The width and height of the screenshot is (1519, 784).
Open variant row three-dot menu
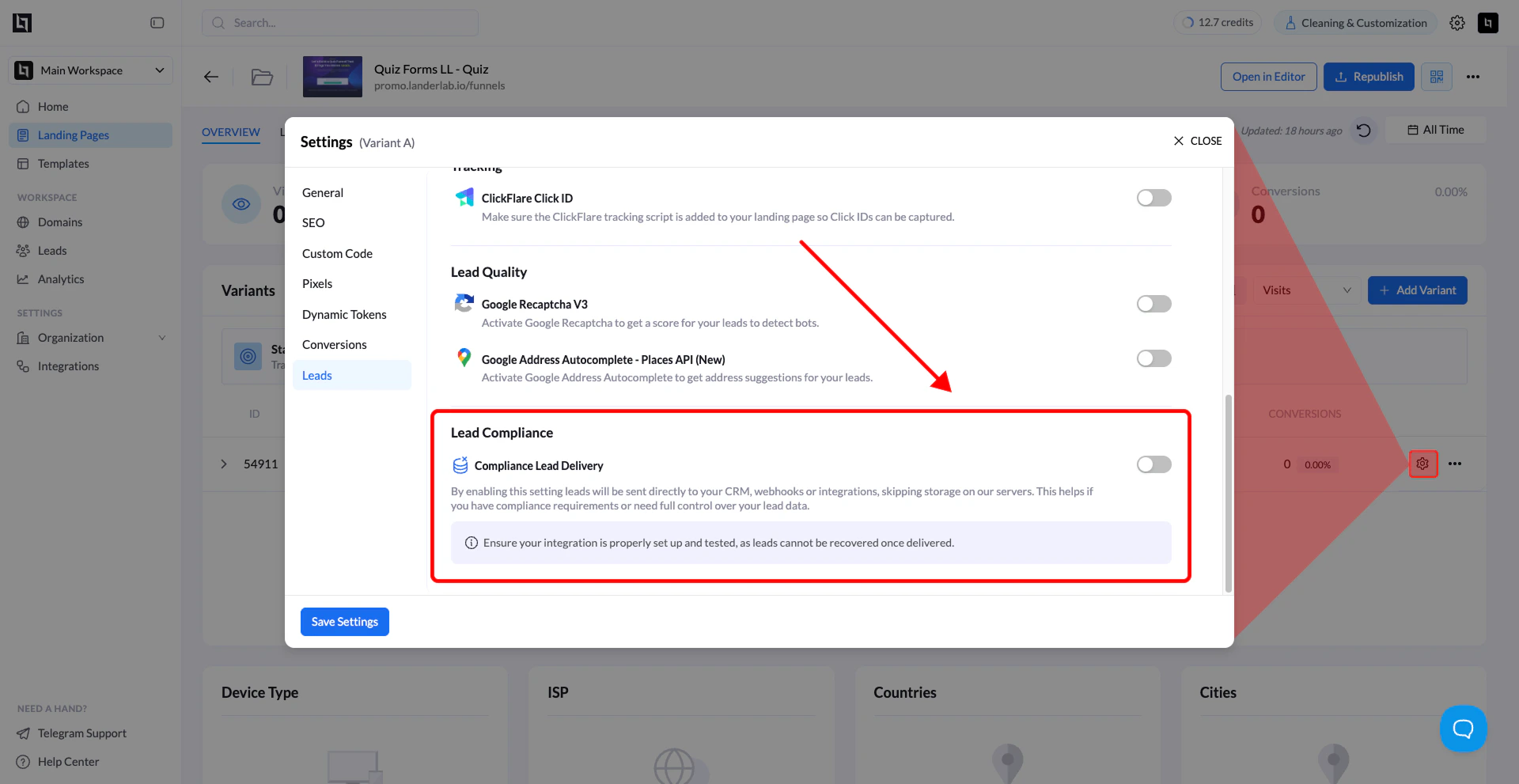tap(1455, 464)
